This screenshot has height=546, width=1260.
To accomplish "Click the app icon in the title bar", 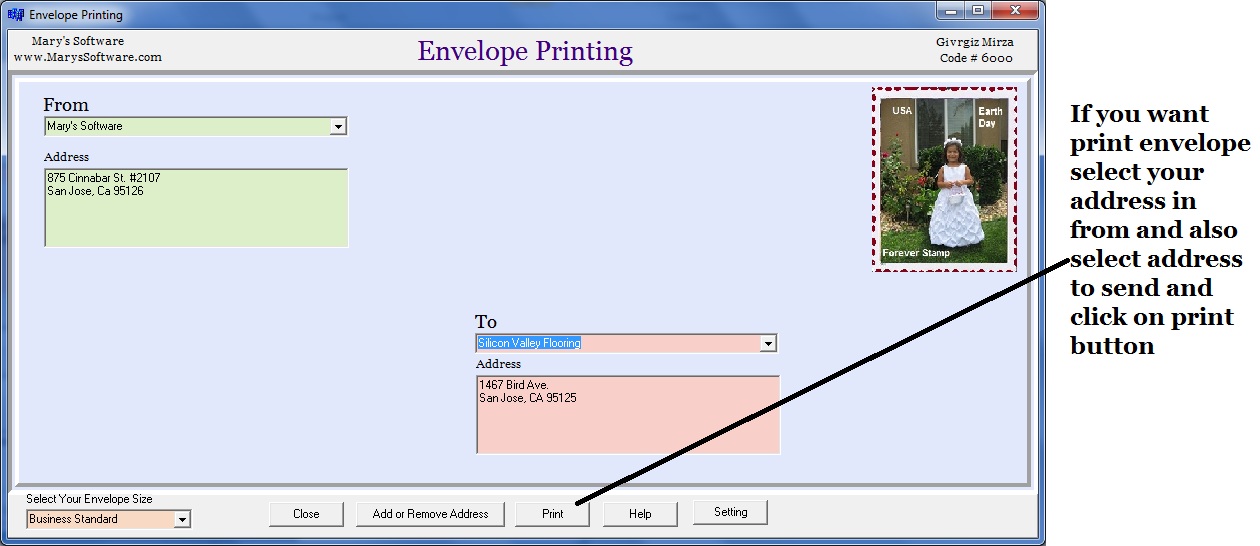I will [15, 15].
